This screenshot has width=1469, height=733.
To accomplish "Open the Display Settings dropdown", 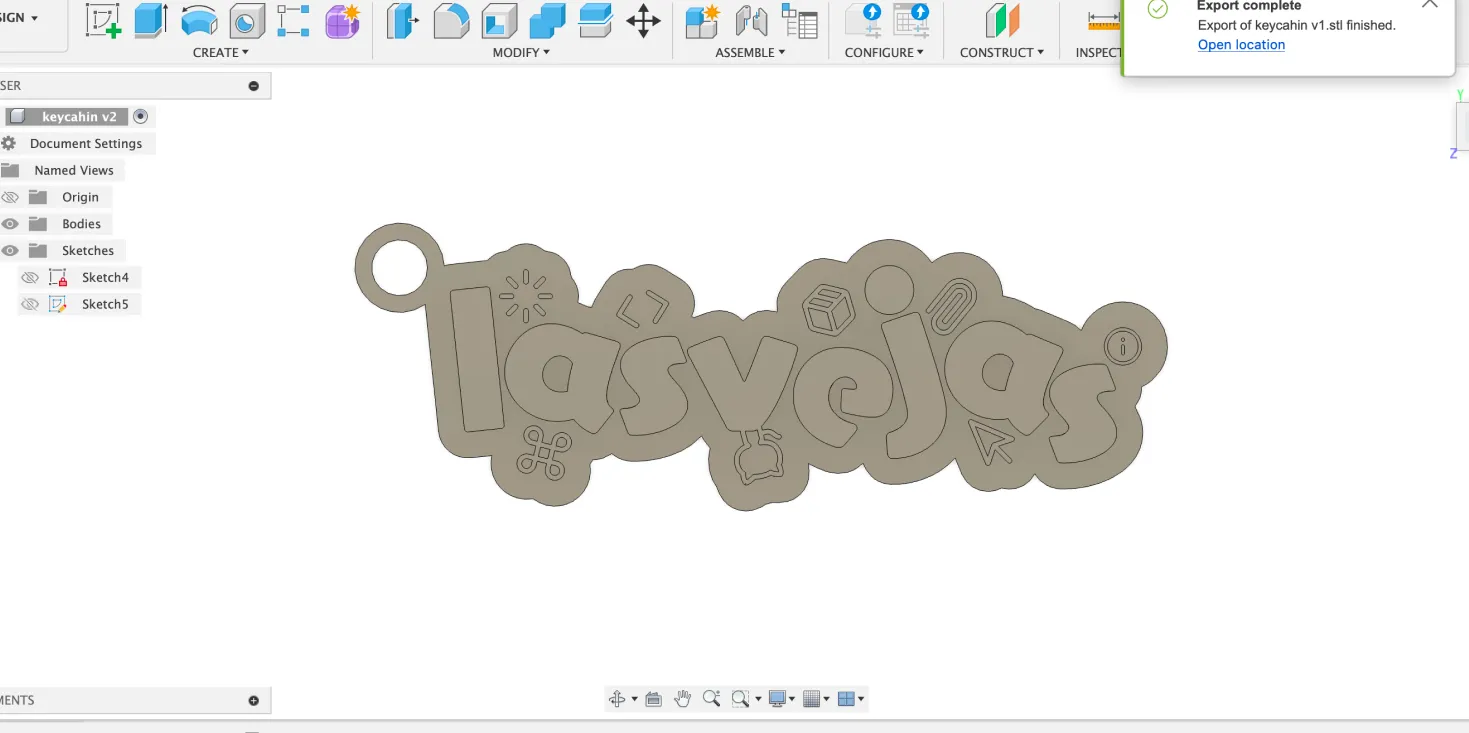I will coord(780,699).
